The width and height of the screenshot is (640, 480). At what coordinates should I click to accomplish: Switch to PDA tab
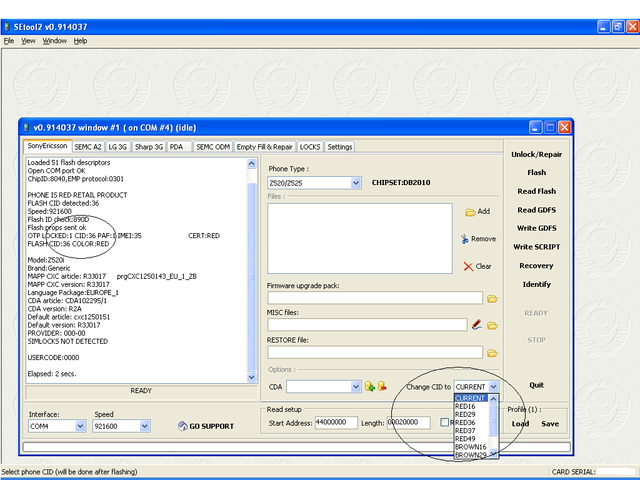pos(178,147)
